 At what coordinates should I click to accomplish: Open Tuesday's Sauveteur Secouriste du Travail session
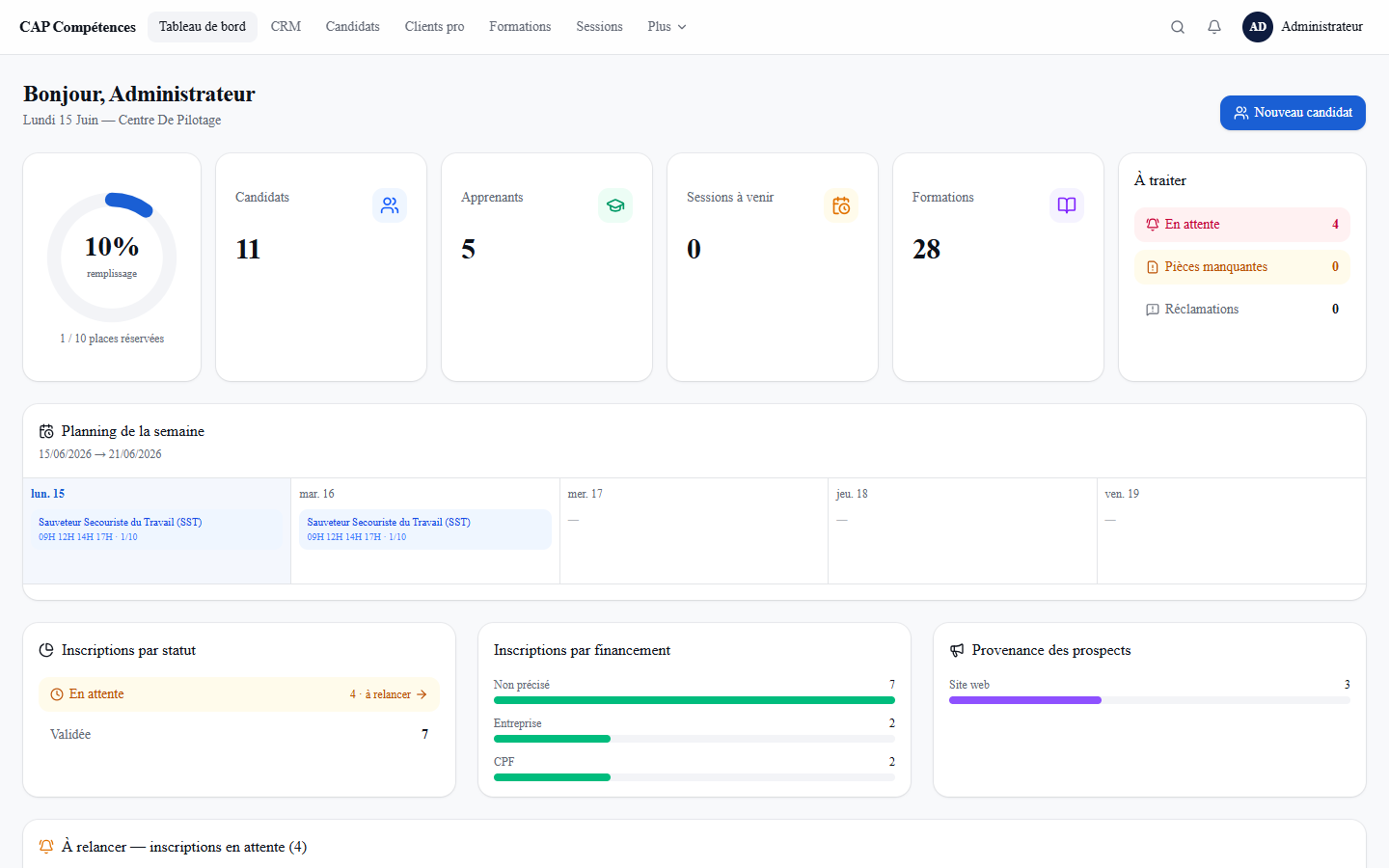pyautogui.click(x=425, y=529)
